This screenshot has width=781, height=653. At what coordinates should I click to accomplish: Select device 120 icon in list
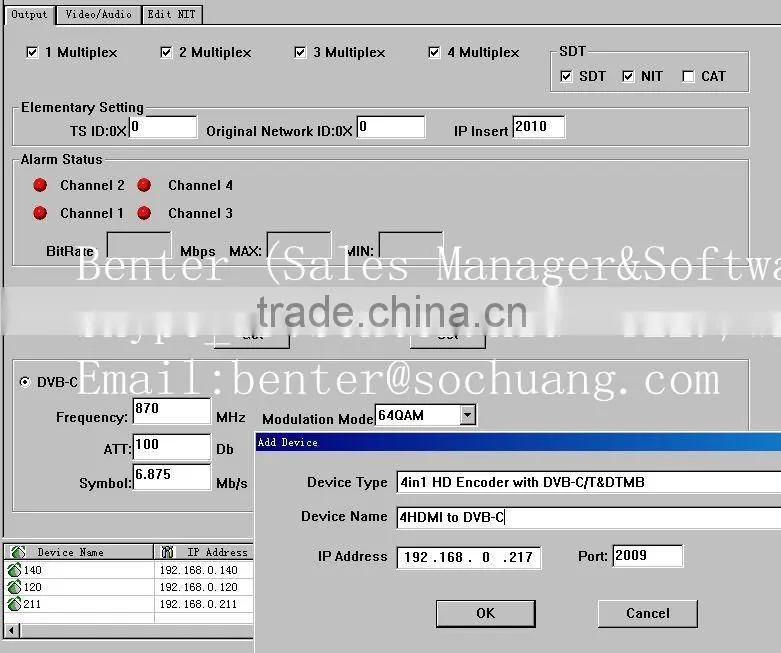click(x=14, y=587)
